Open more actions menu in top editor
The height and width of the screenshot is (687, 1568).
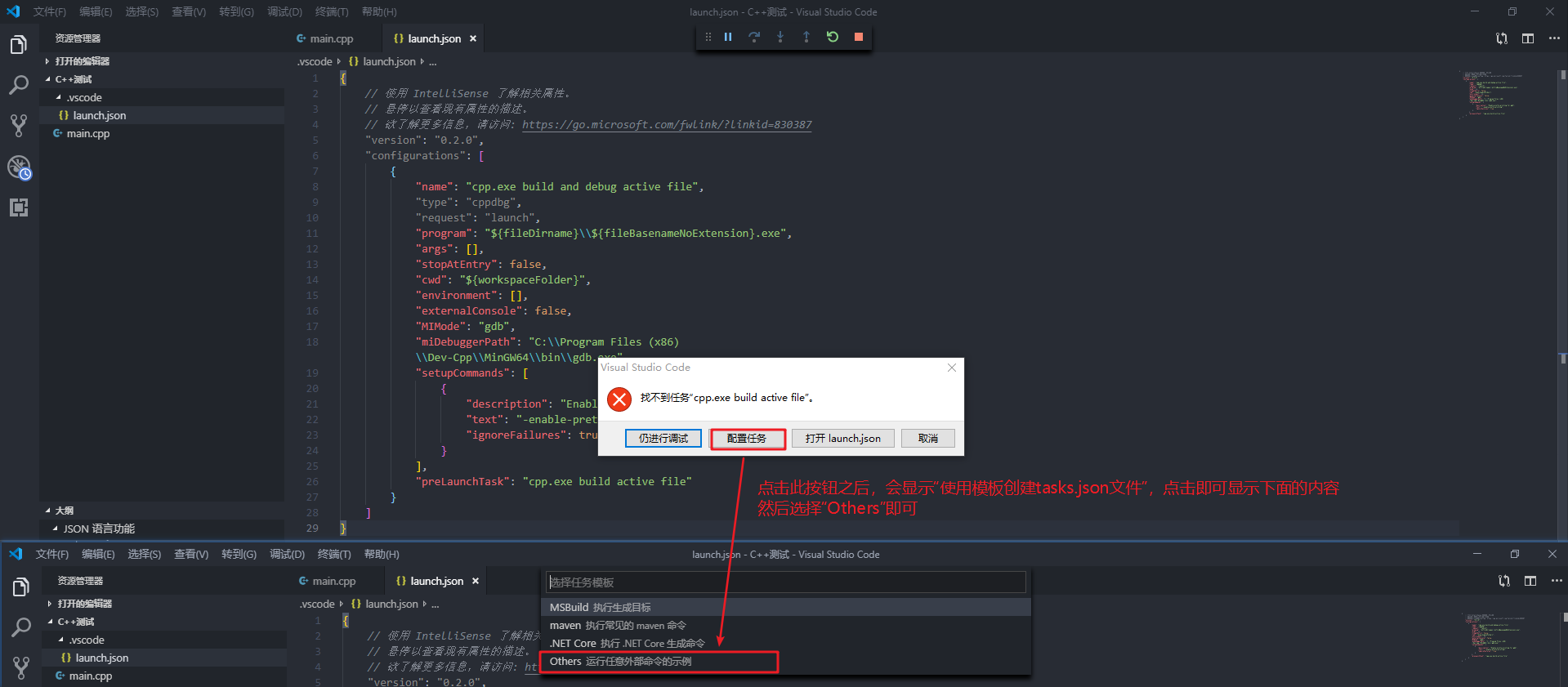1554,38
